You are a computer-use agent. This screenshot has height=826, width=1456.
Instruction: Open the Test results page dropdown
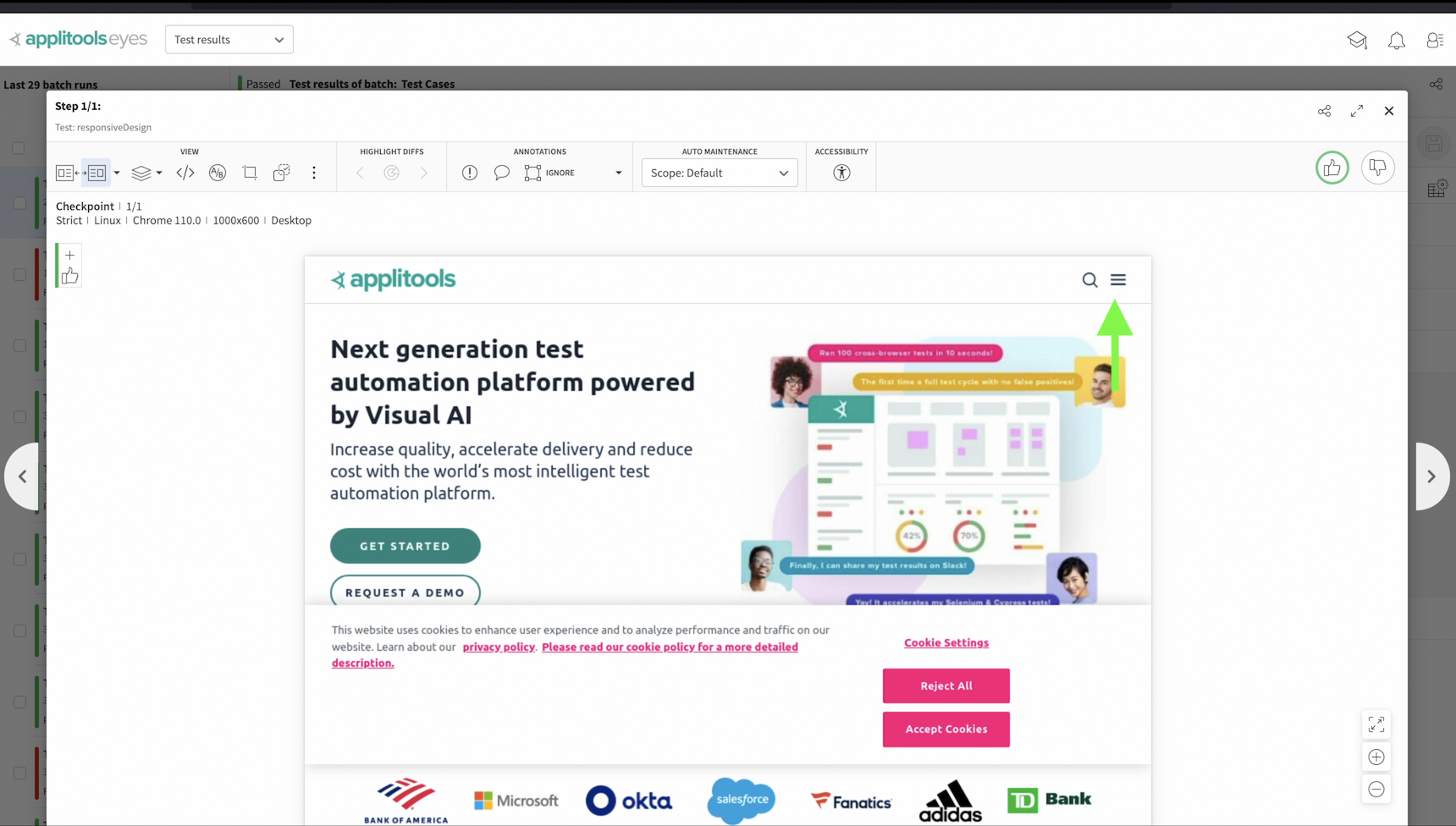point(229,40)
